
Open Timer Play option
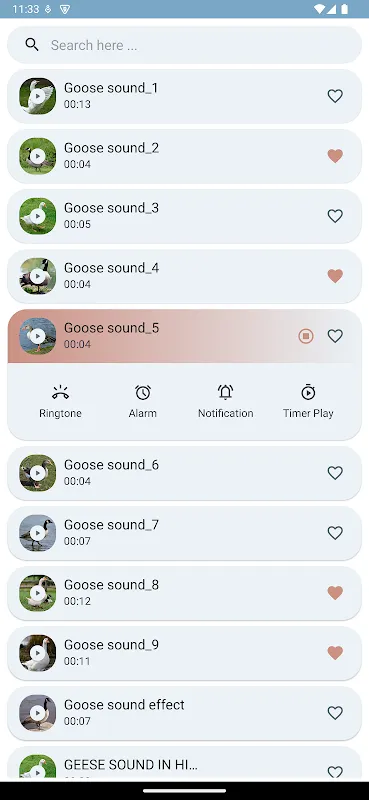308,402
